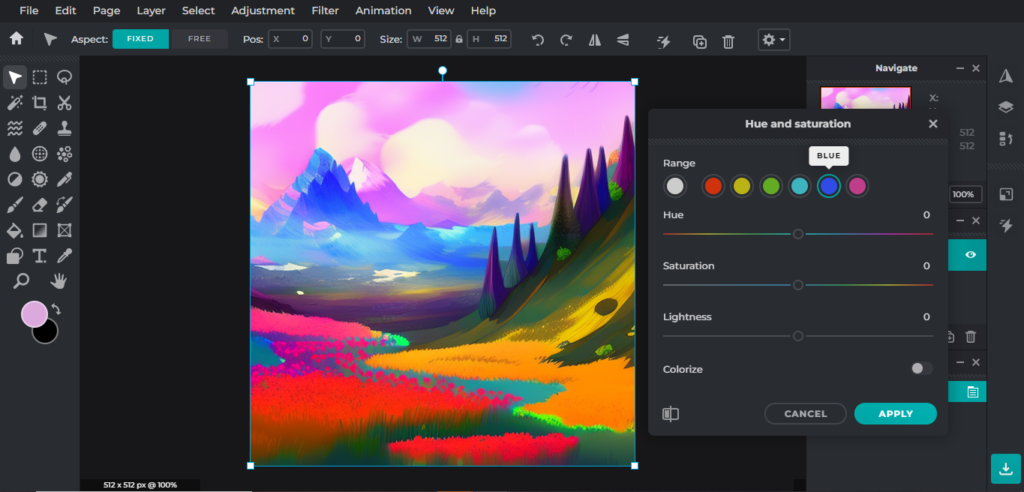Open the Layers panel icon on right rail
This screenshot has height=492, width=1024.
(1006, 107)
